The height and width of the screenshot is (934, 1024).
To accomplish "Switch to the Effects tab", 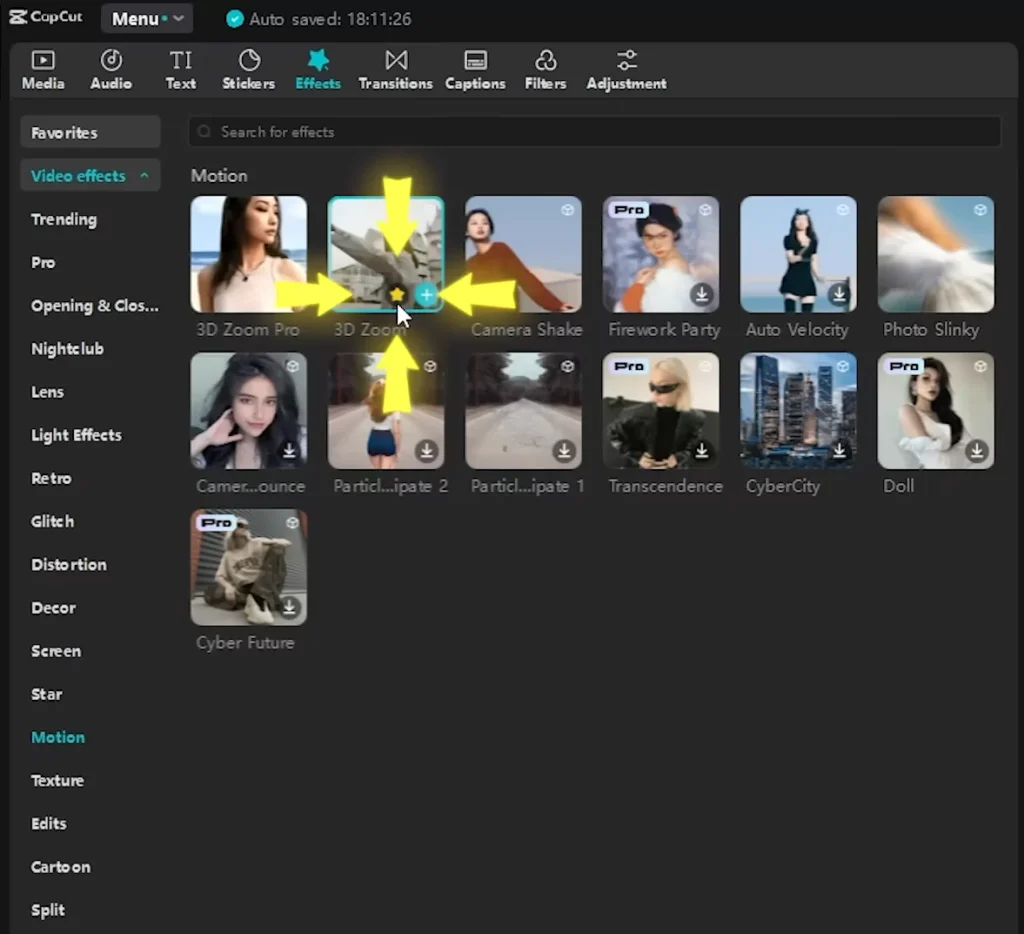I will [x=318, y=68].
